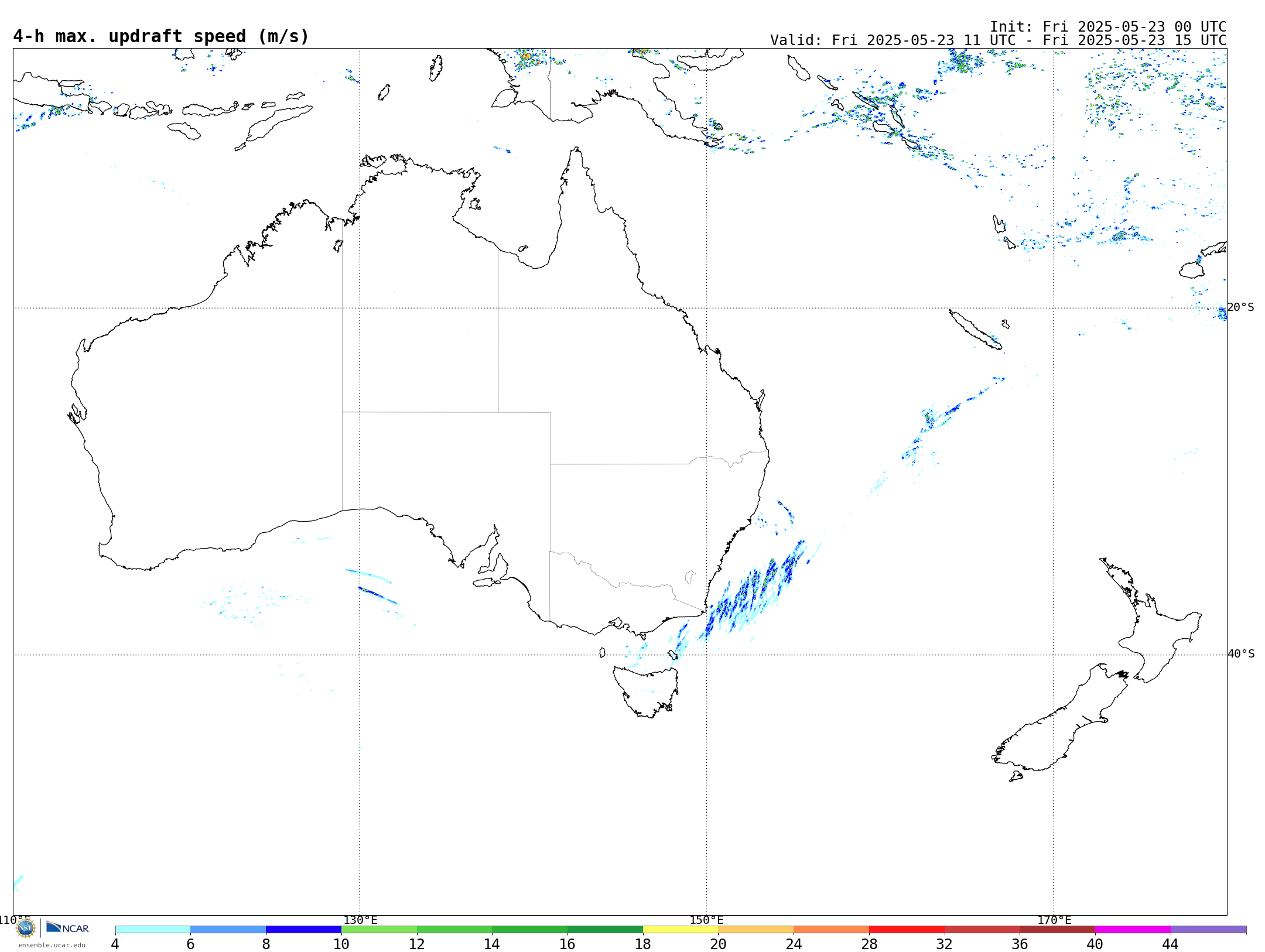
Task: Pick the light orange 20–24 colorbar swatch
Action: tap(756, 929)
